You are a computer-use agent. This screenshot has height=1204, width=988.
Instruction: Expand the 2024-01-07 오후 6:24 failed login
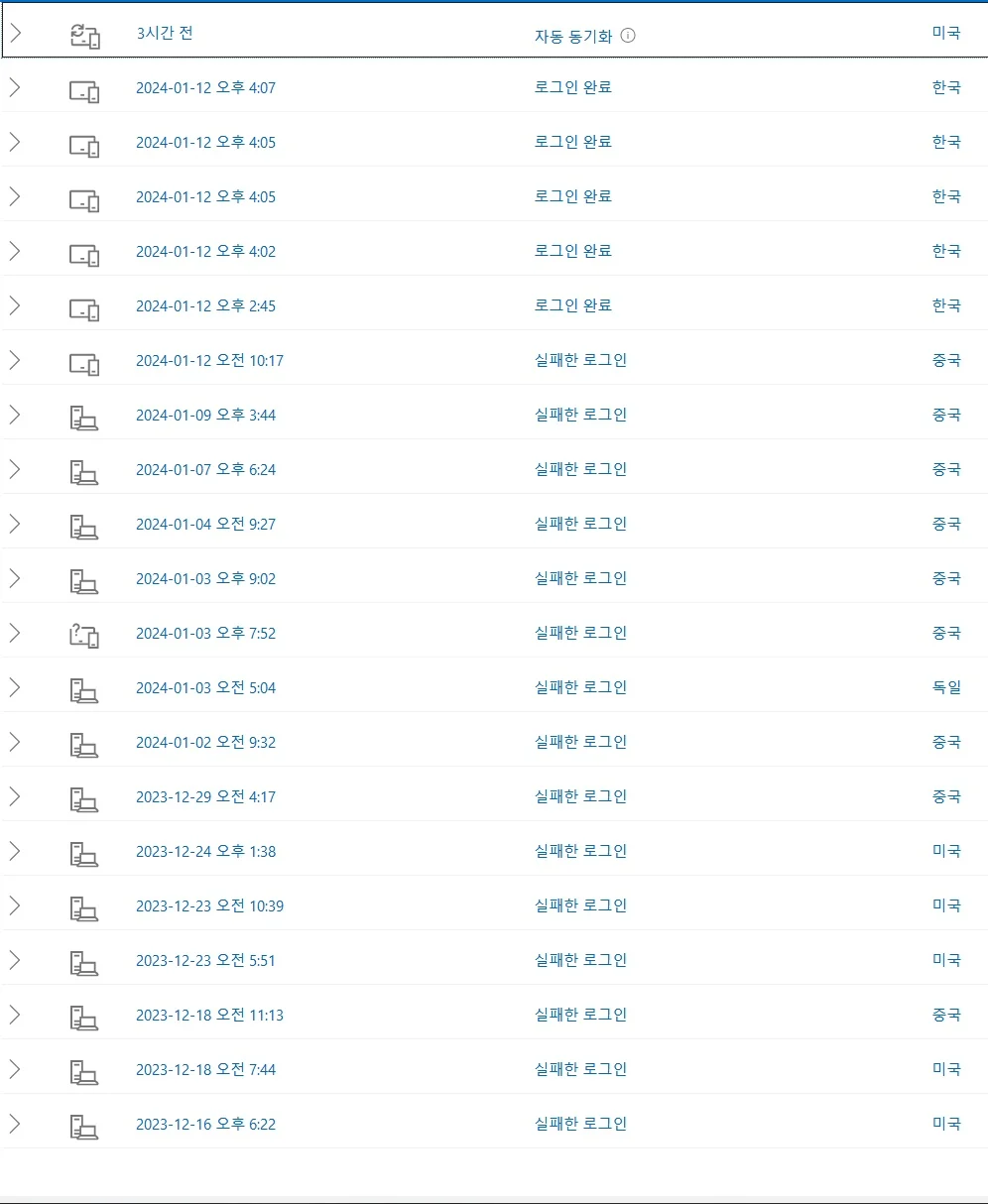pyautogui.click(x=15, y=469)
